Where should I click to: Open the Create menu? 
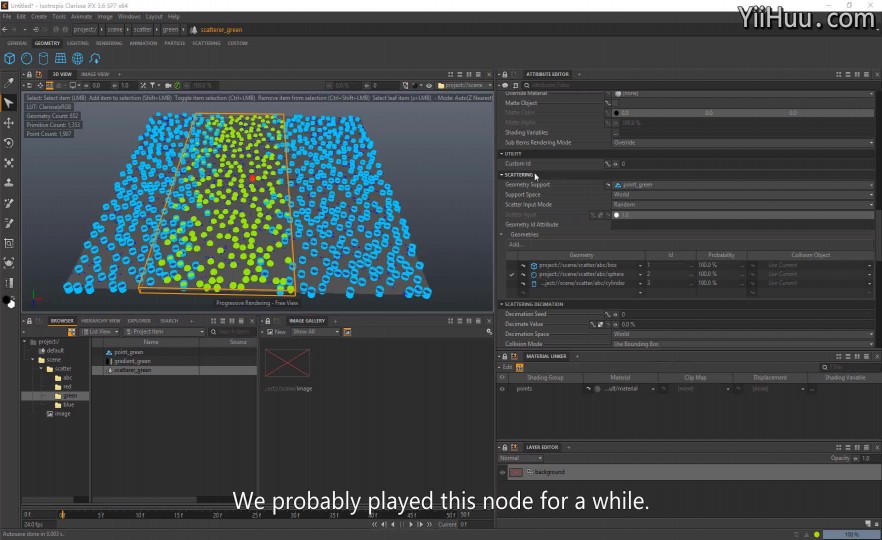click(x=39, y=16)
